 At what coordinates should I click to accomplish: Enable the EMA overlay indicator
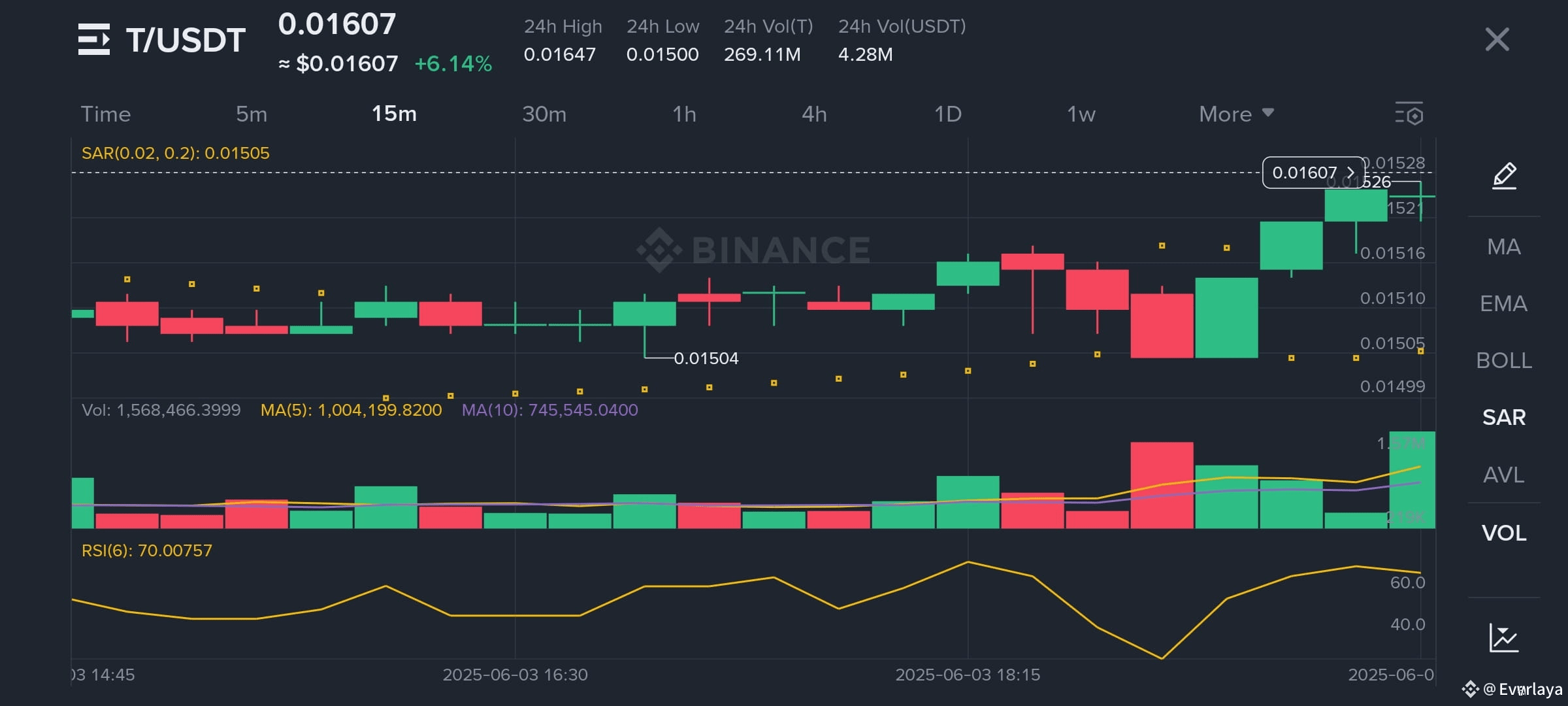click(x=1503, y=303)
